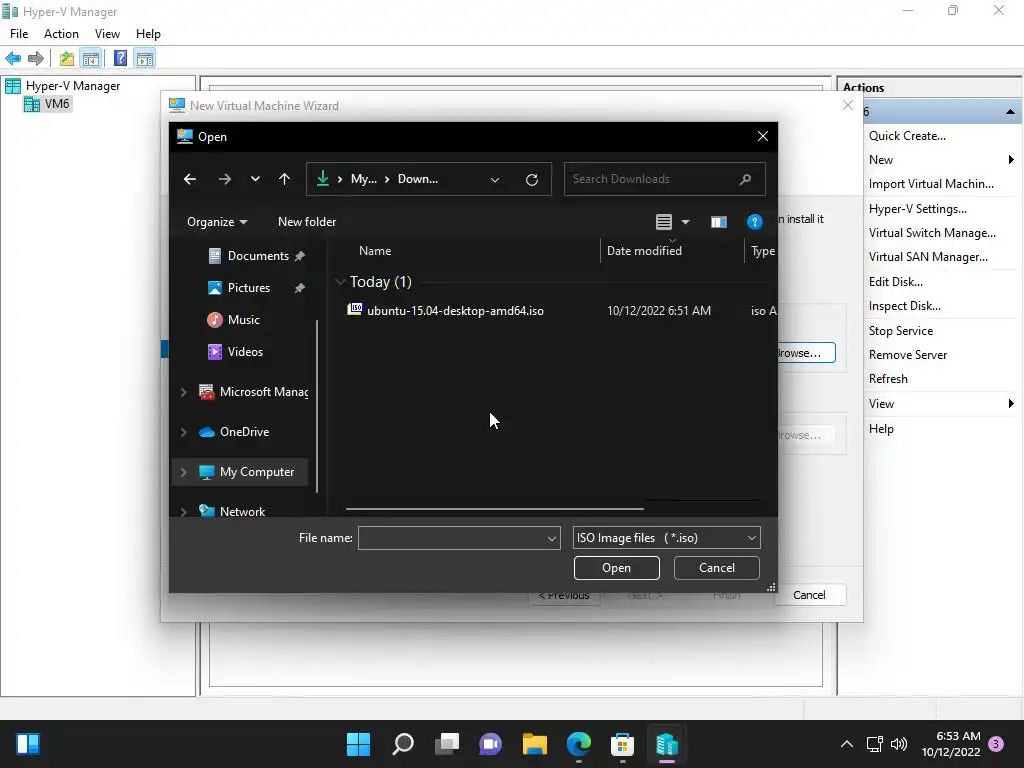
Task: Open the File name combo box dropdown
Action: (x=552, y=538)
